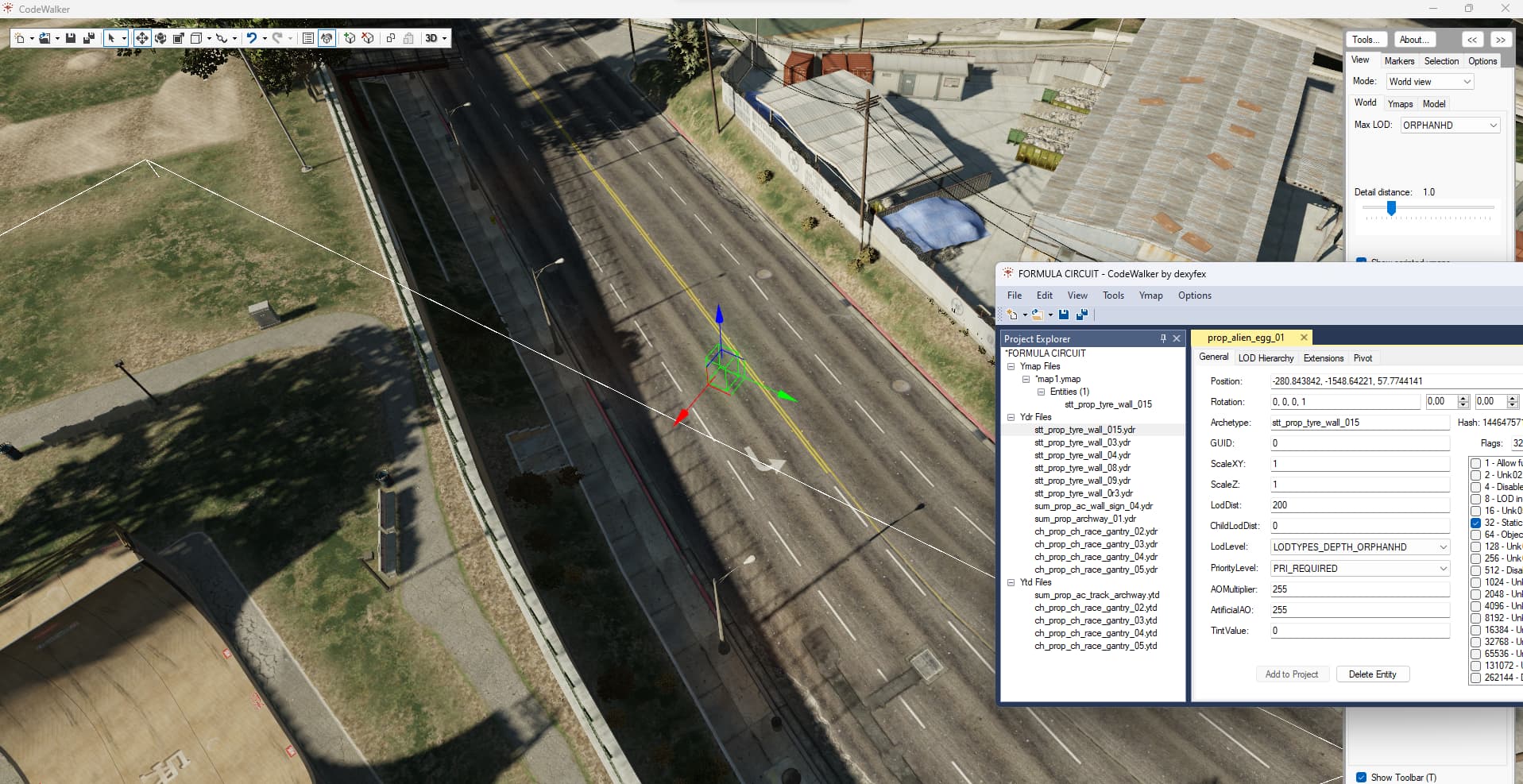The height and width of the screenshot is (784, 1523).
Task: Click the Tools... button
Action: click(1365, 40)
